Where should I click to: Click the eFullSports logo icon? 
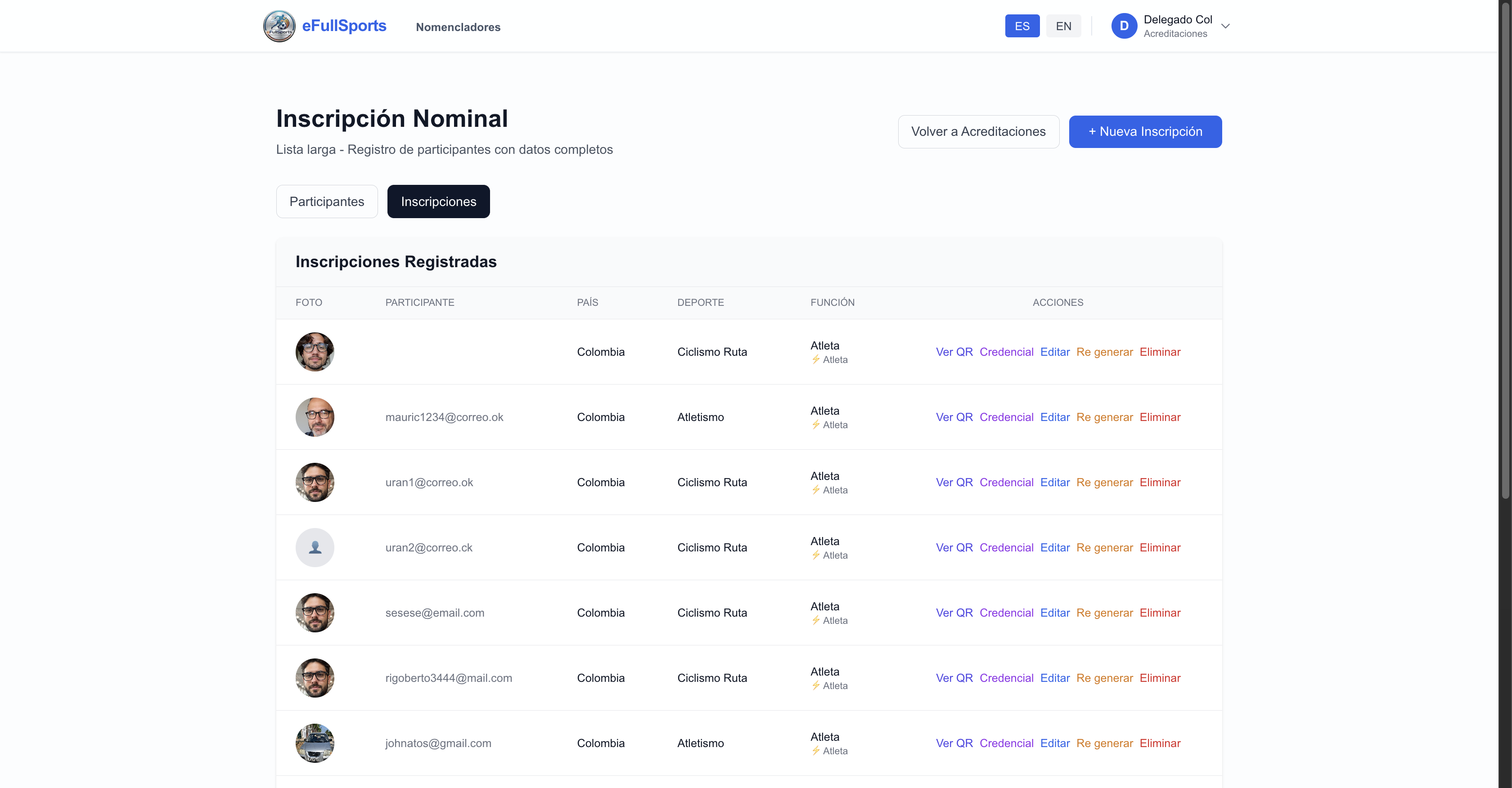279,26
